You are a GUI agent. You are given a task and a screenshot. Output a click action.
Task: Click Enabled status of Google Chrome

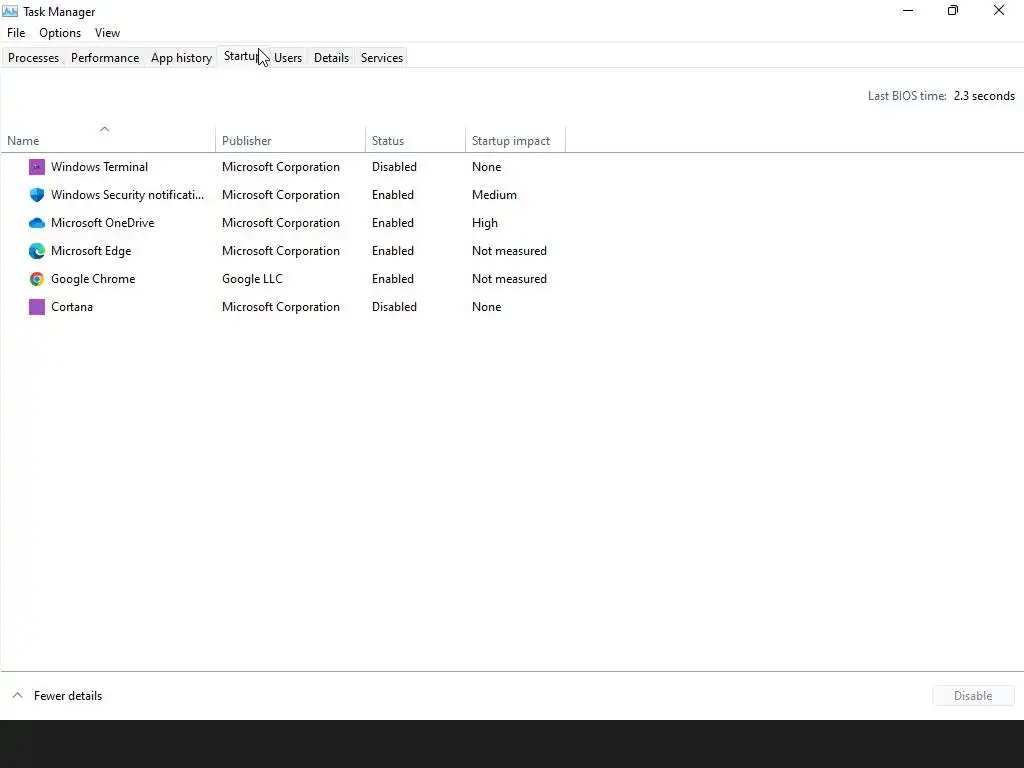392,279
